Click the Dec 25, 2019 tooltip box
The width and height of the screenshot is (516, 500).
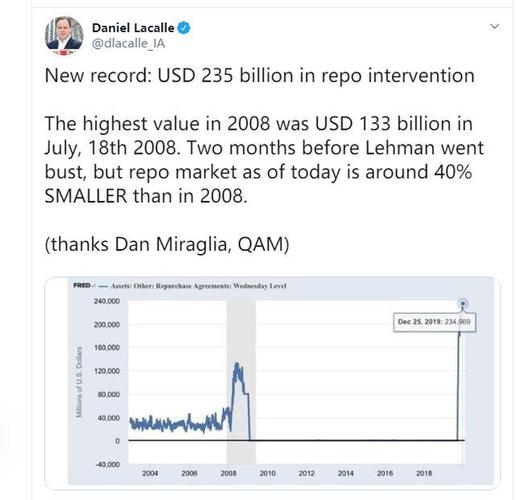pyautogui.click(x=434, y=322)
